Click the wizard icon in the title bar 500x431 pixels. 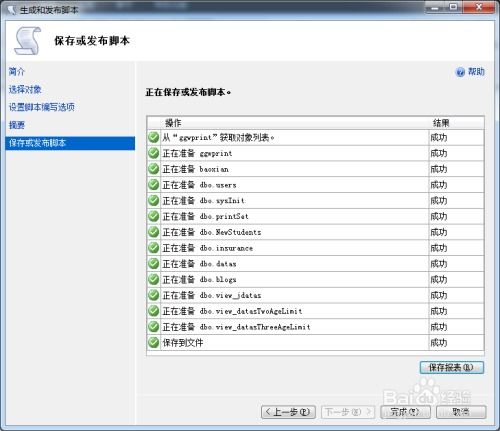(12, 10)
